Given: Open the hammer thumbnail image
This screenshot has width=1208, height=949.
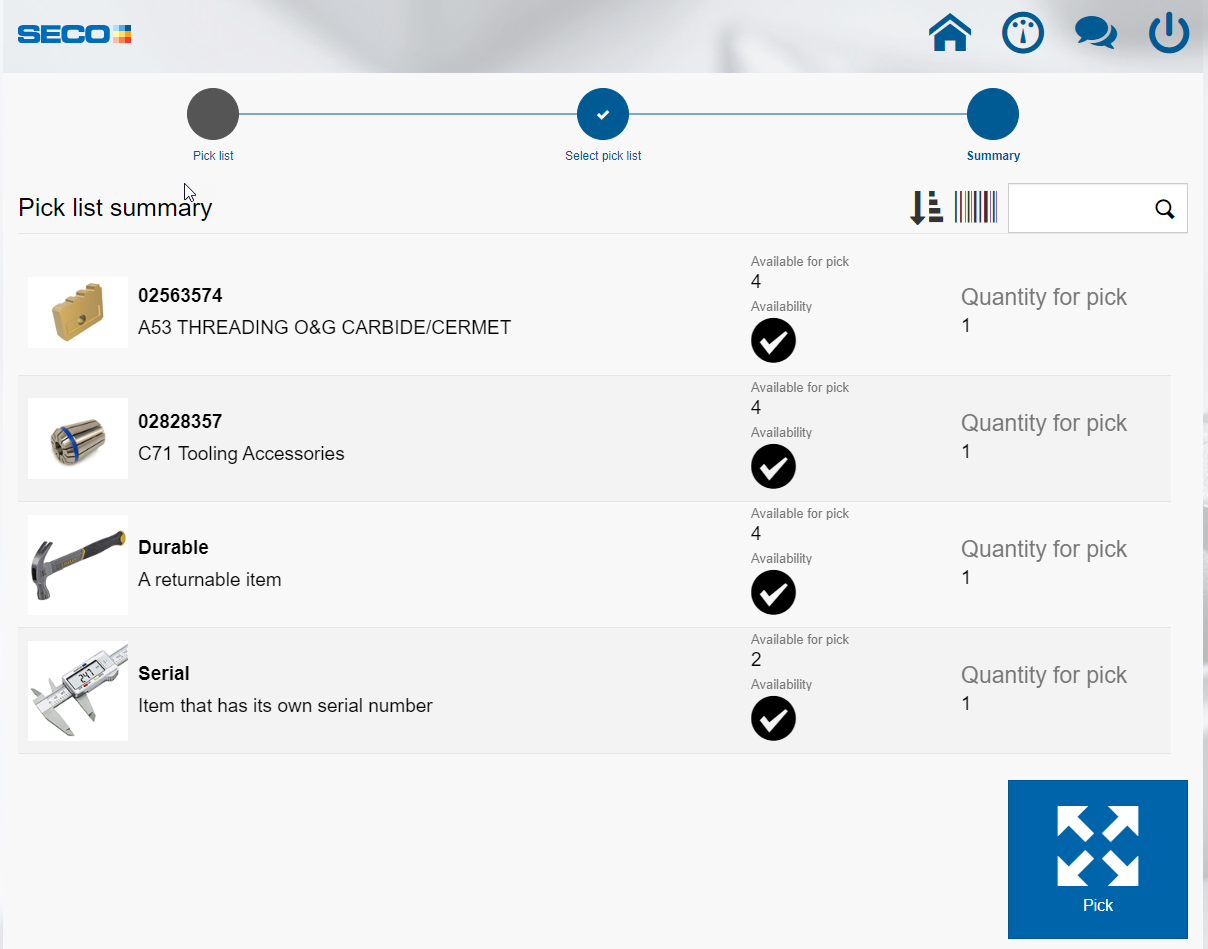Looking at the screenshot, I should [78, 565].
